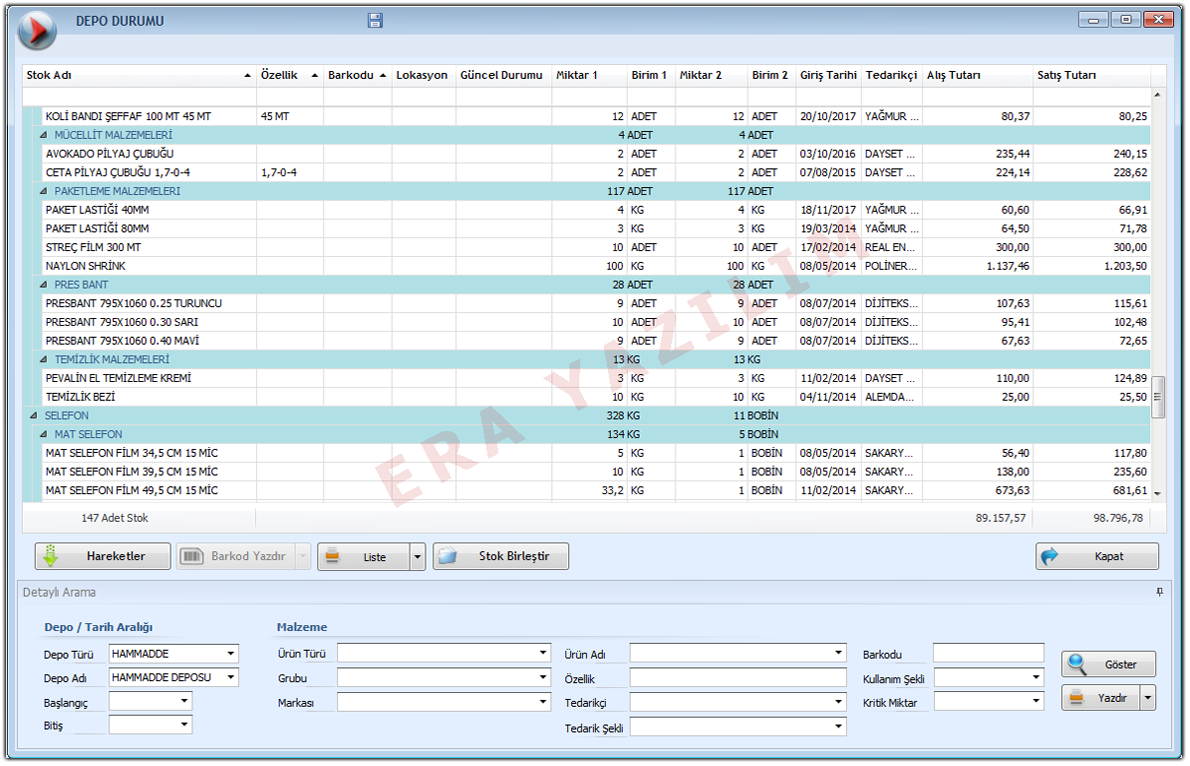The image size is (1190, 766).
Task: Collapse the PRES BANT group
Action: point(43,285)
